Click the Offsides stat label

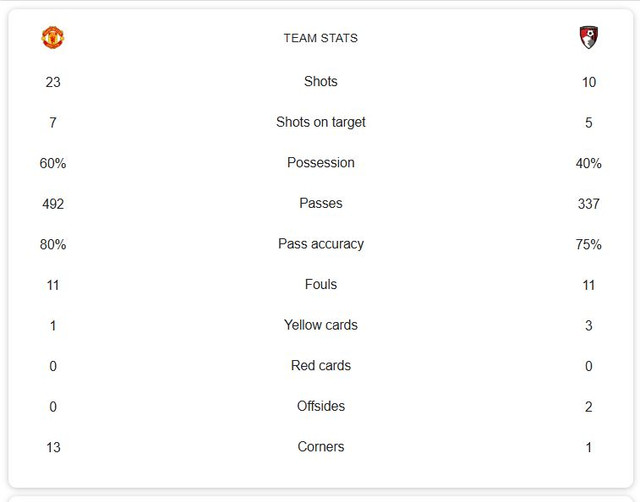(x=321, y=406)
